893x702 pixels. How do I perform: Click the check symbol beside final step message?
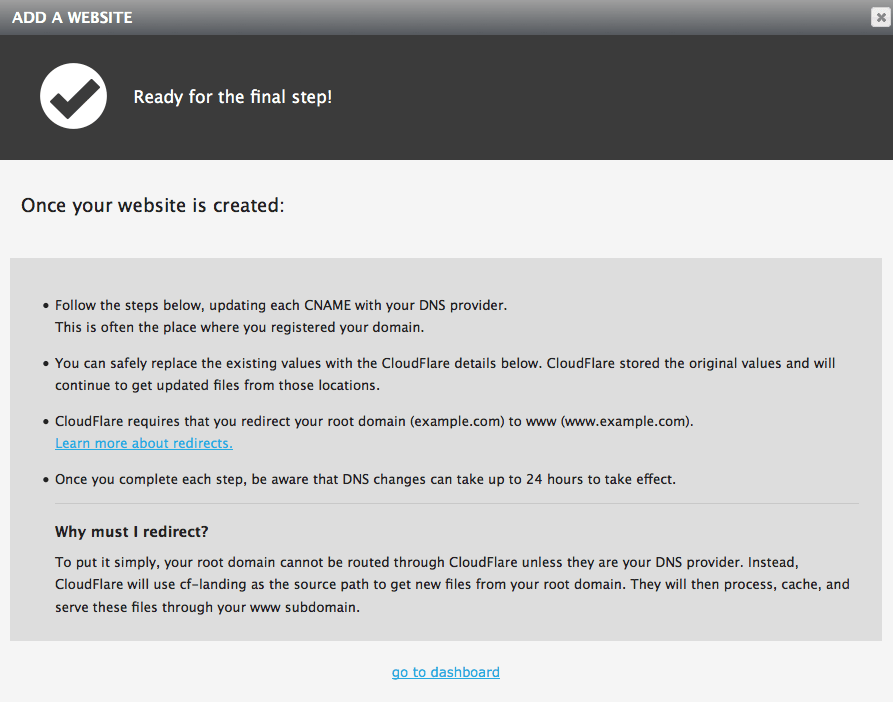73,95
